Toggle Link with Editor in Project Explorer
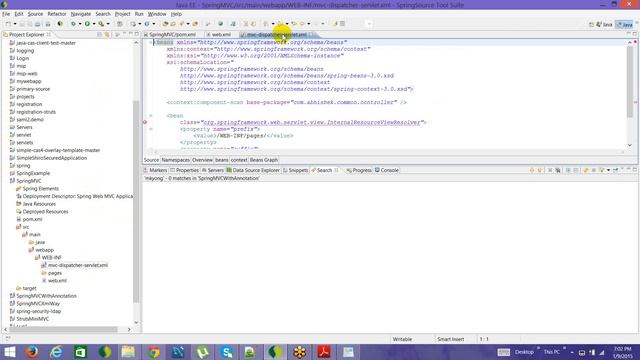 pyautogui.click(x=107, y=35)
